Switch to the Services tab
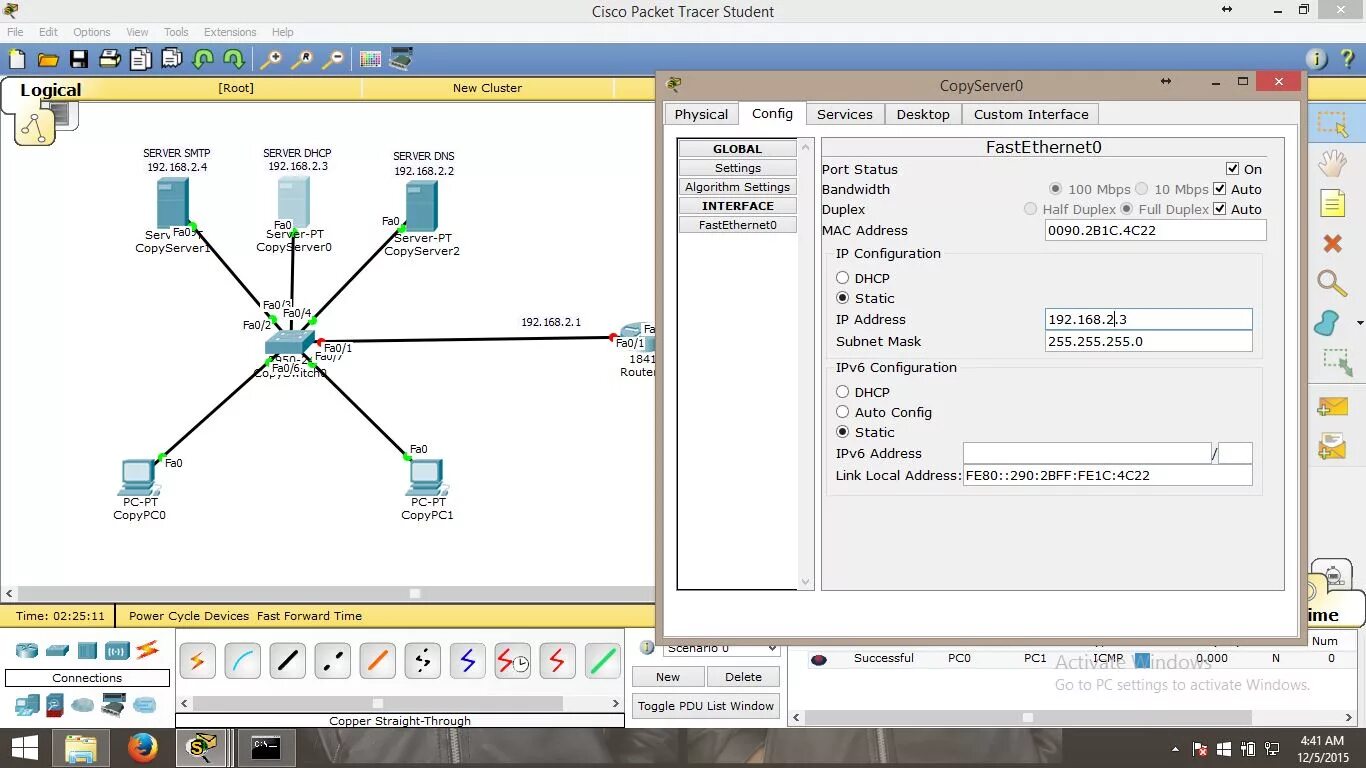Screen dimensions: 1366x768 click(x=844, y=114)
